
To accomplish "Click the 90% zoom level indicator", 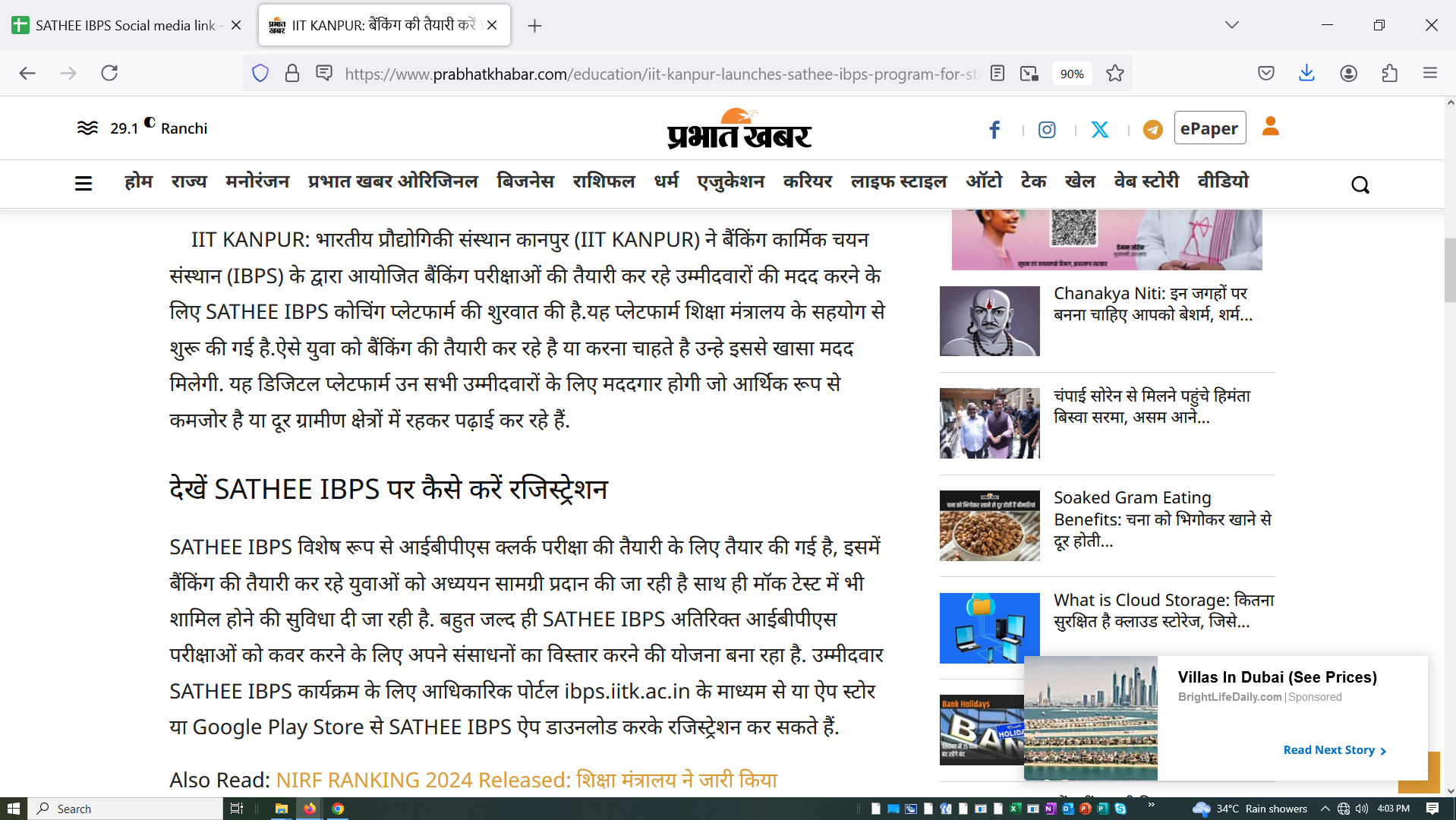I will 1071,74.
